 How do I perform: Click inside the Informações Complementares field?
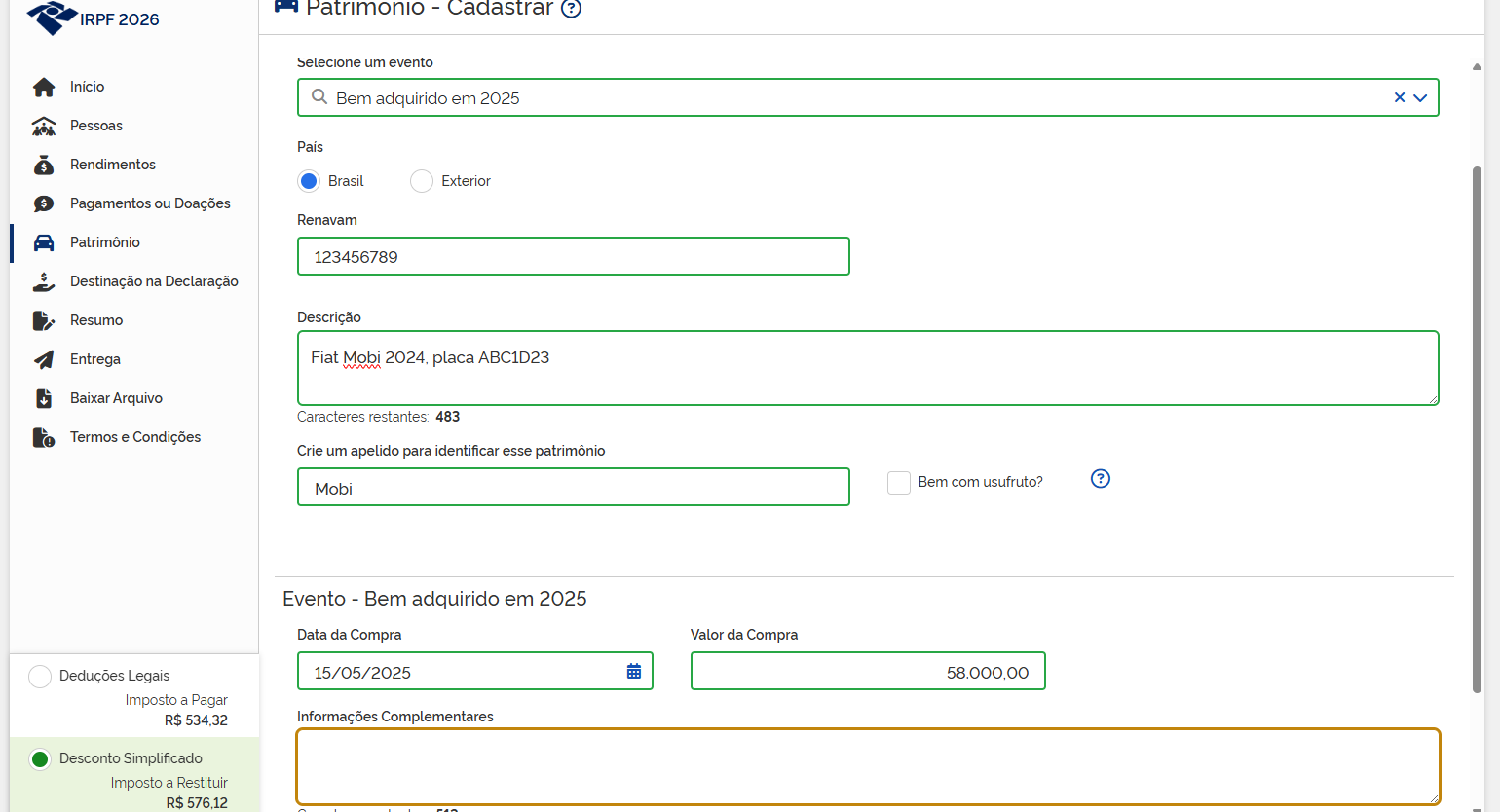867,766
